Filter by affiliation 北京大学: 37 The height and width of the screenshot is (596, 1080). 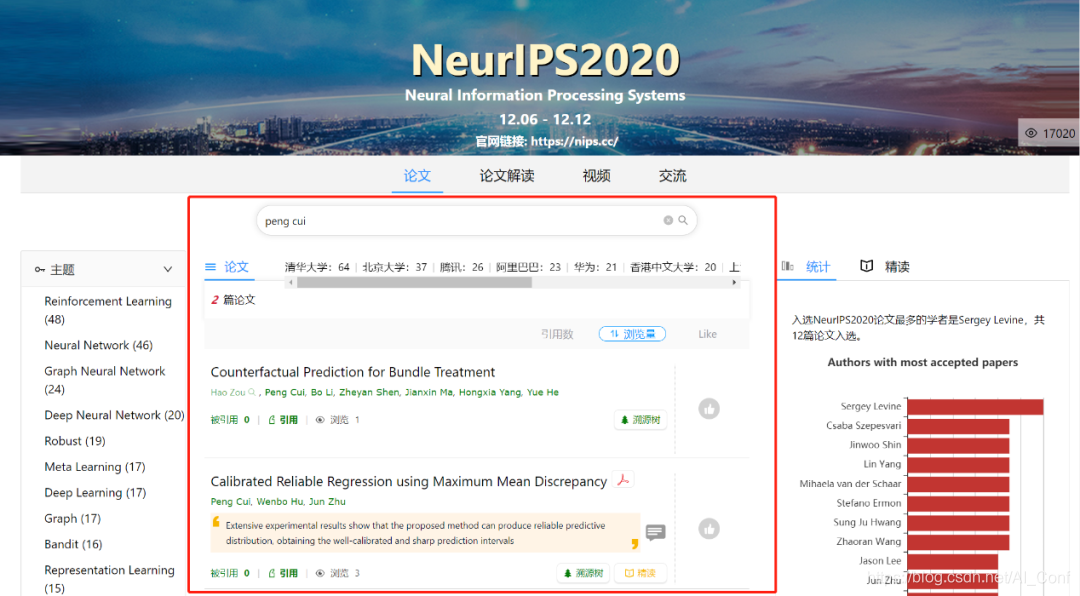tap(395, 267)
